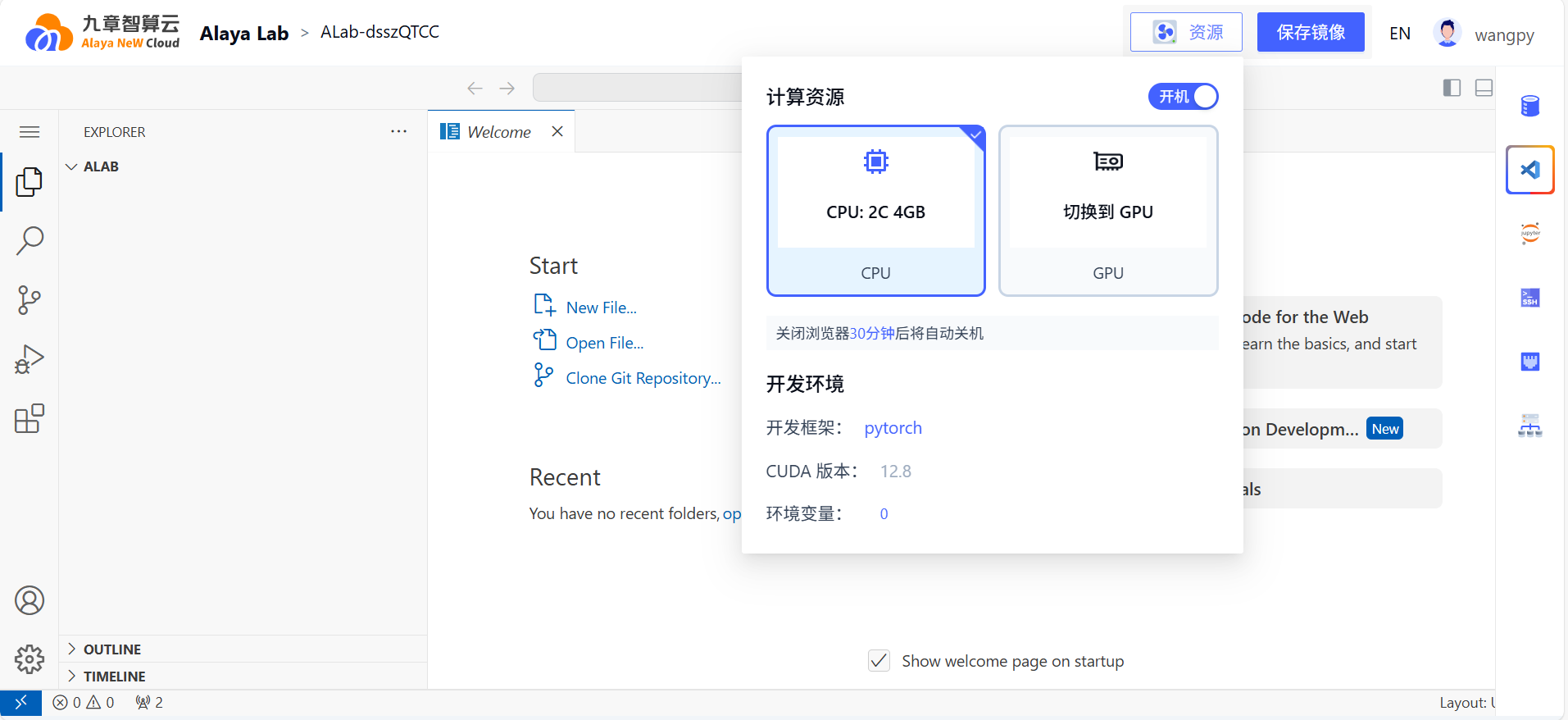Open the Manage gear icon
Image resolution: width=1568 pixels, height=720 pixels.
30,658
